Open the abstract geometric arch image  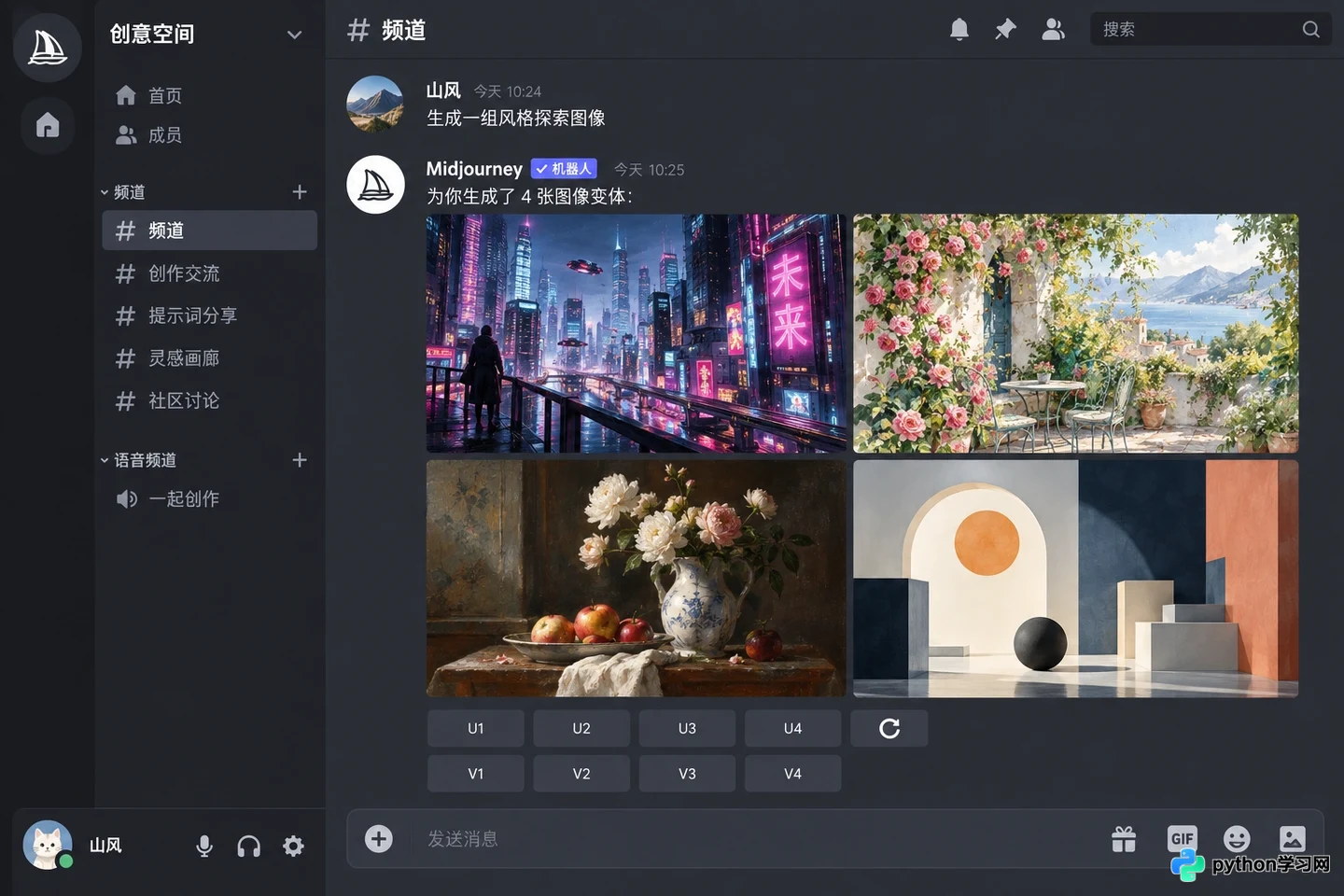click(1076, 579)
